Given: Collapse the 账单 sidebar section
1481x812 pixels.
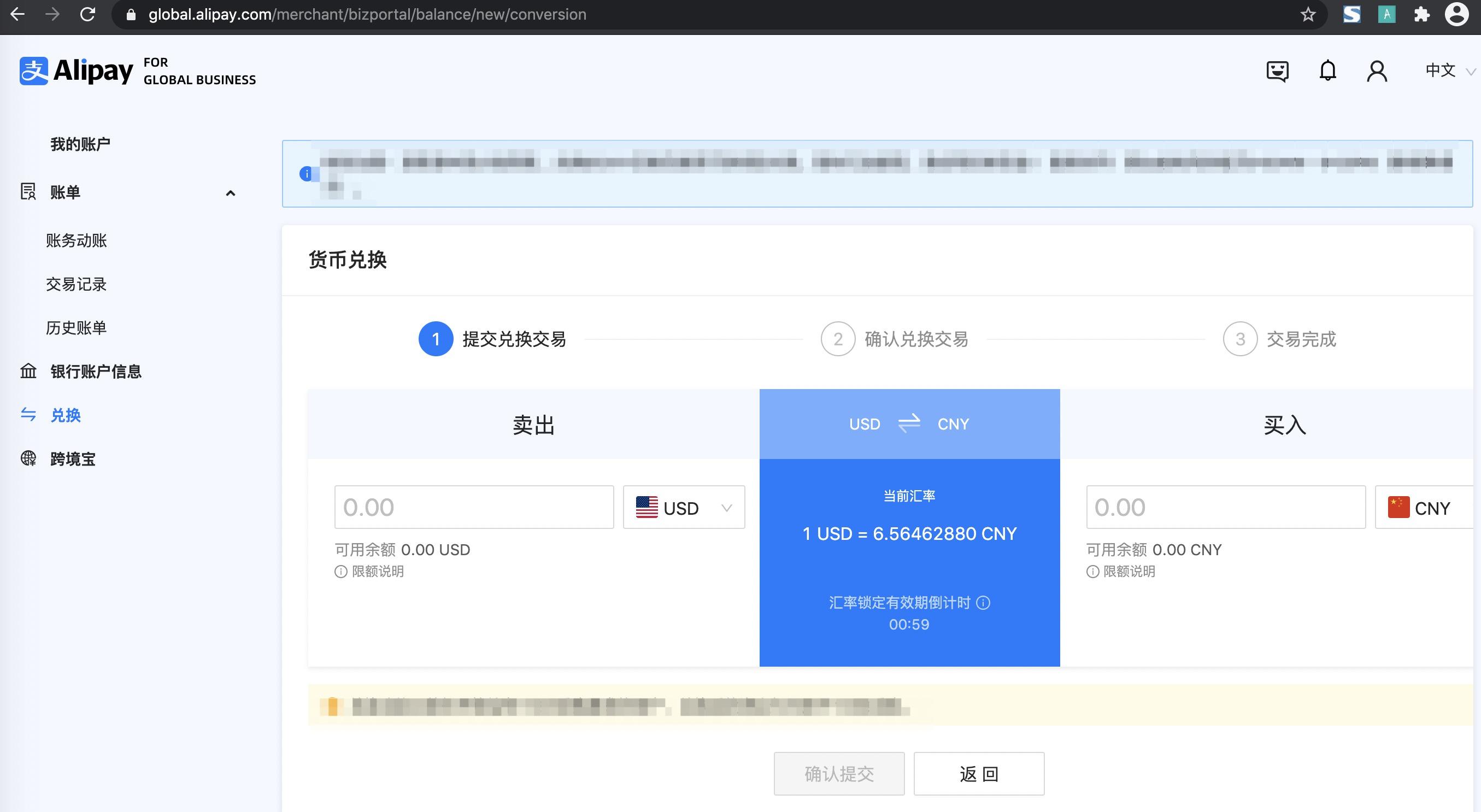Looking at the screenshot, I should coord(231,192).
